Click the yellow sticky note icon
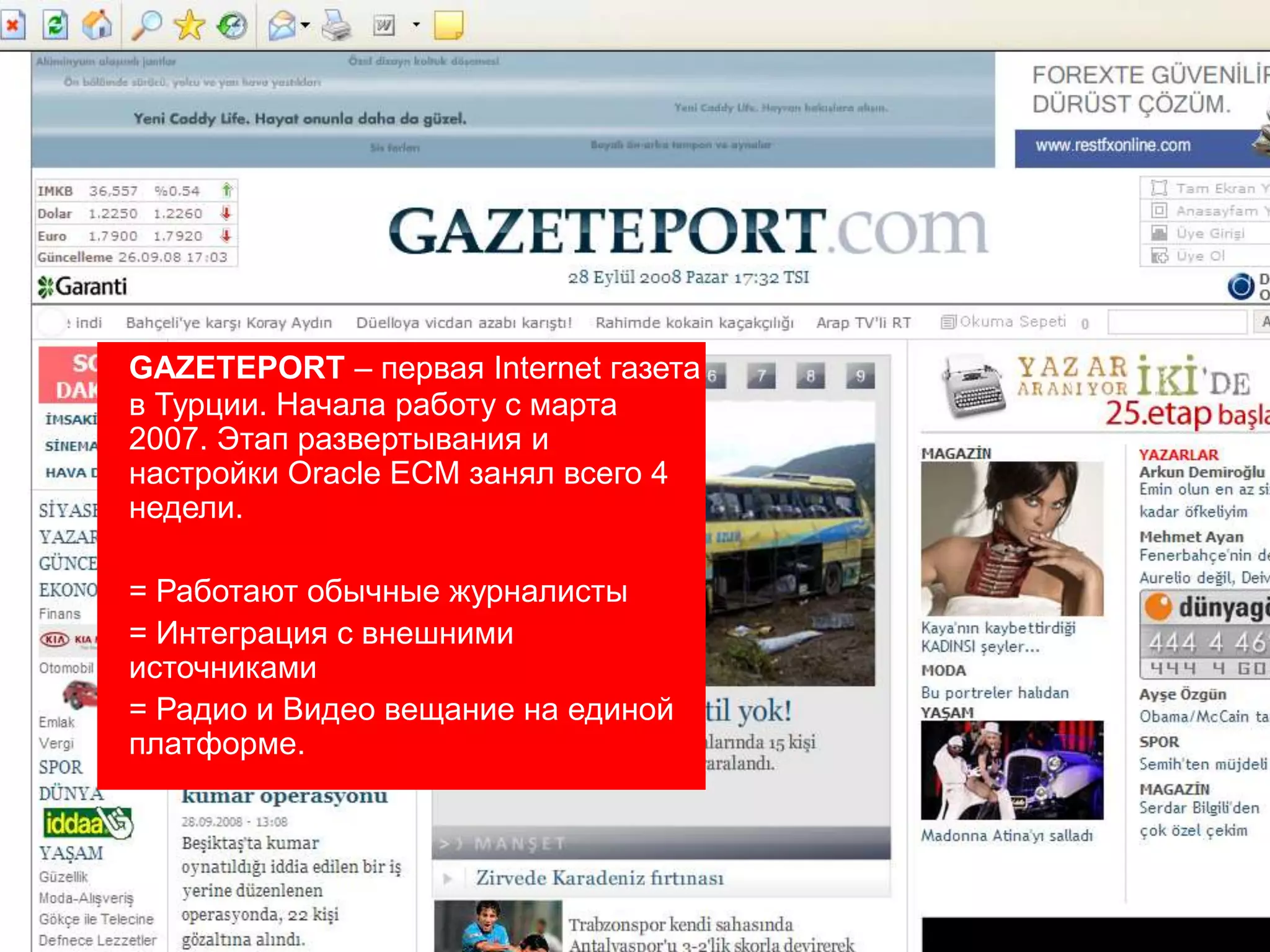This screenshot has width=1270, height=952. coord(448,25)
